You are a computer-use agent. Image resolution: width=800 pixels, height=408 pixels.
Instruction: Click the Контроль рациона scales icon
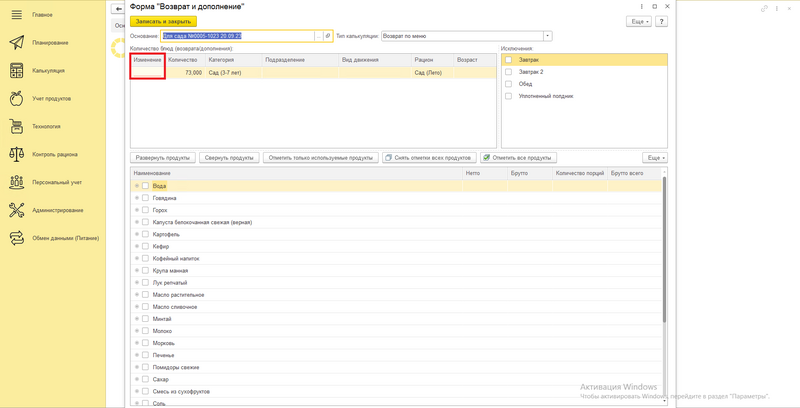16,155
